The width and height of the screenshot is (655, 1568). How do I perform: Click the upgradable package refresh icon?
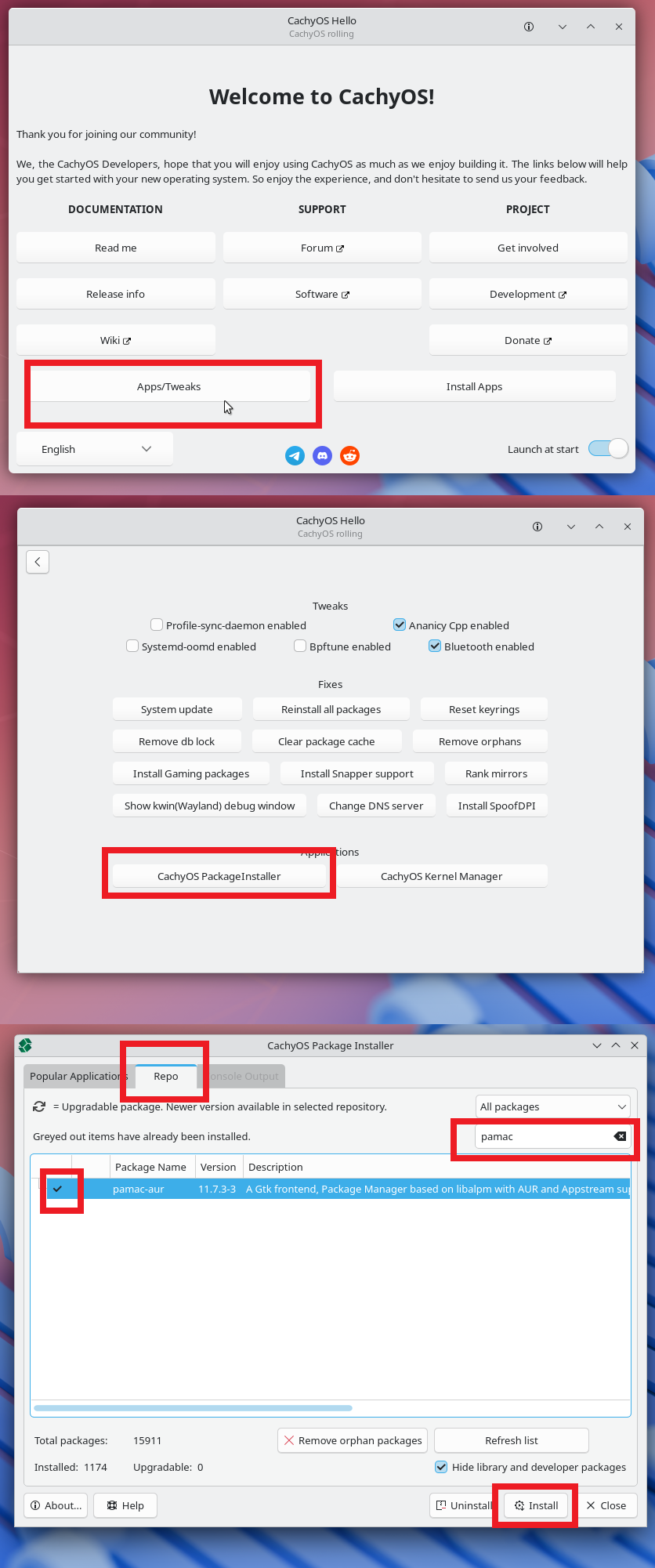(39, 1106)
